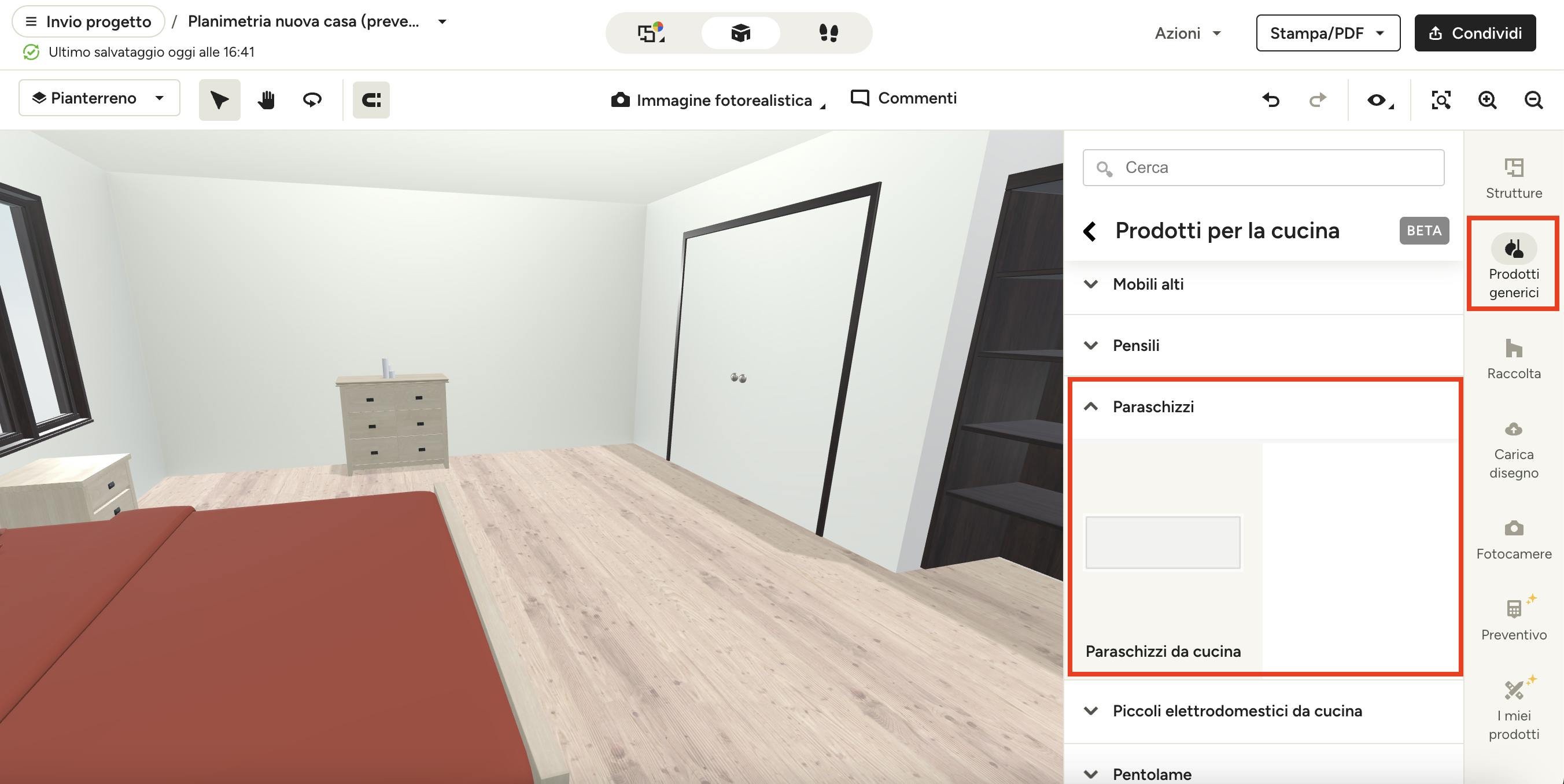Open the Pianterreno floor dropdown
Screen dimensions: 1564x784
click(x=99, y=98)
